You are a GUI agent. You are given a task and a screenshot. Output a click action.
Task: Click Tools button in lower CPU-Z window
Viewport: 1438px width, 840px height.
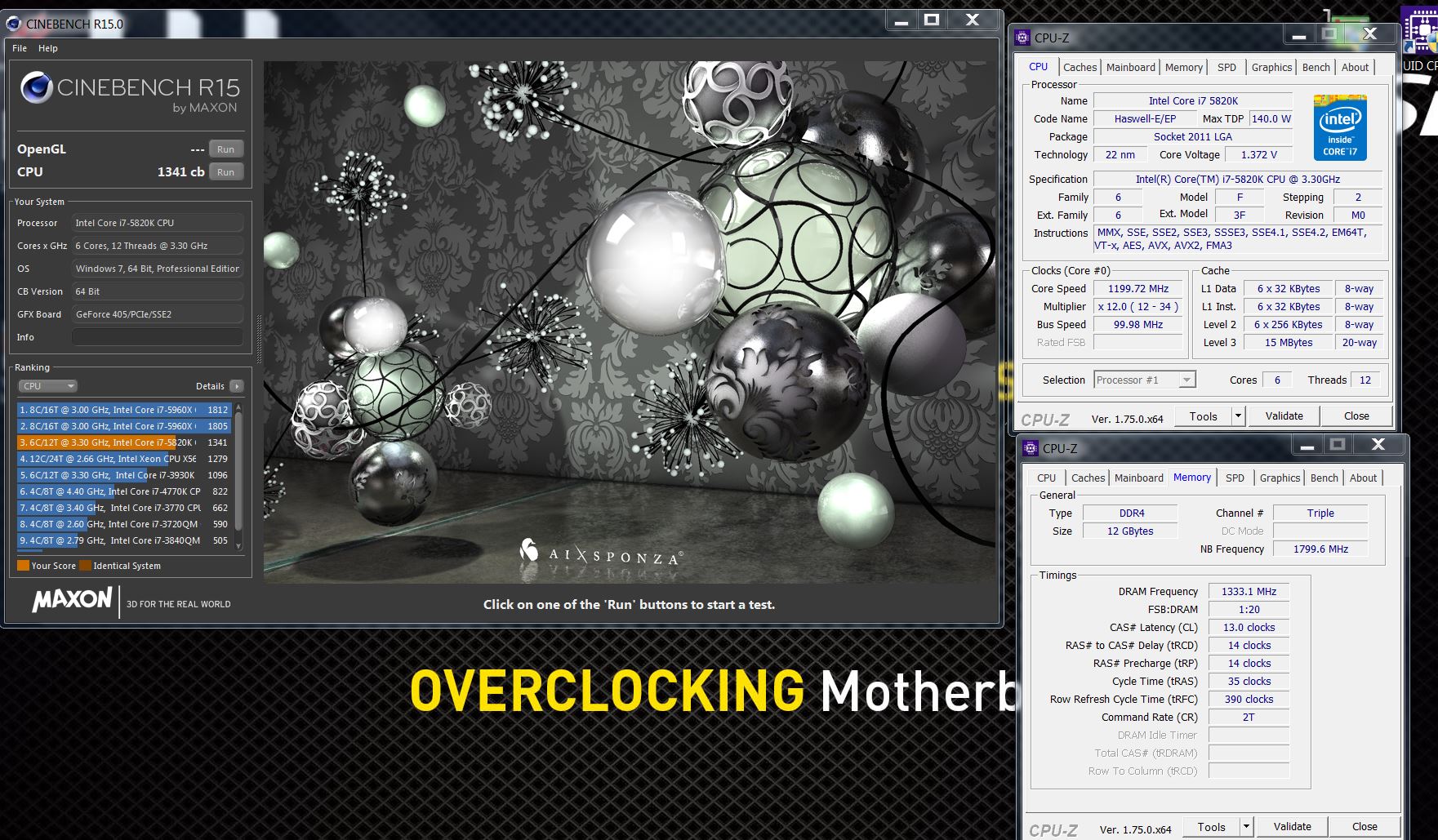pyautogui.click(x=1212, y=827)
